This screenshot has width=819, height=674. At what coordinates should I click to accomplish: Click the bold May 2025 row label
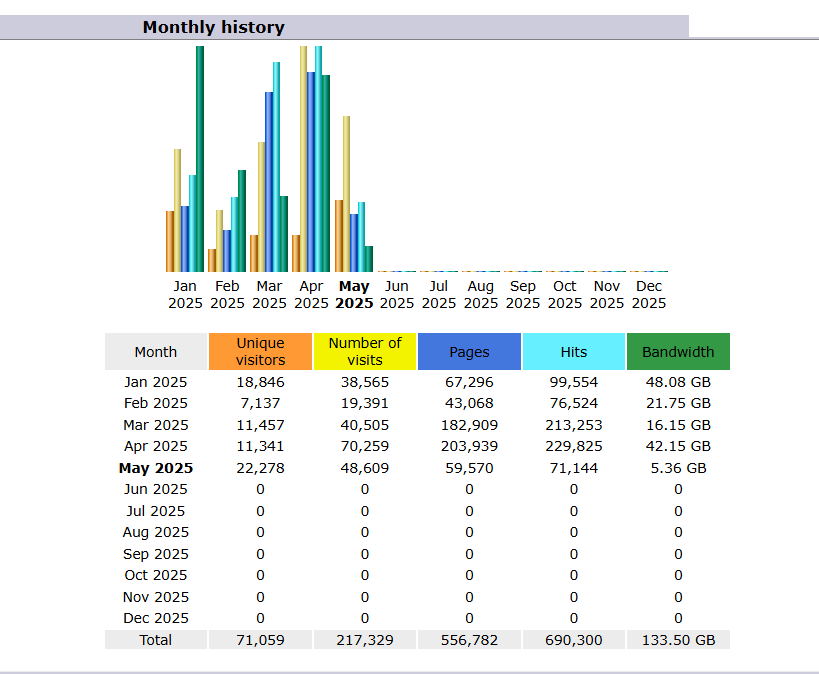(x=156, y=468)
